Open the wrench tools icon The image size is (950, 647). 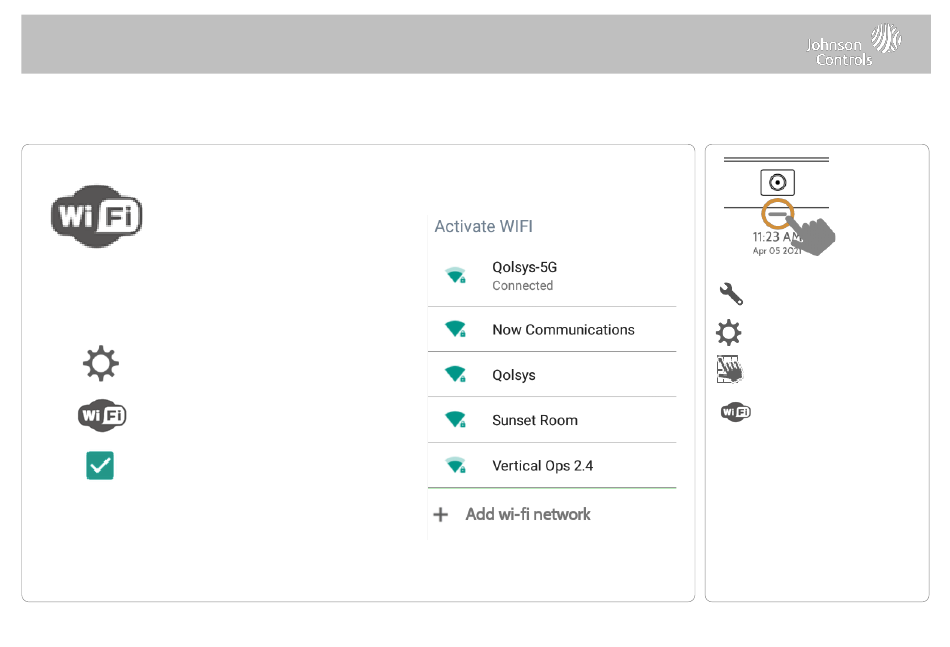(x=731, y=294)
